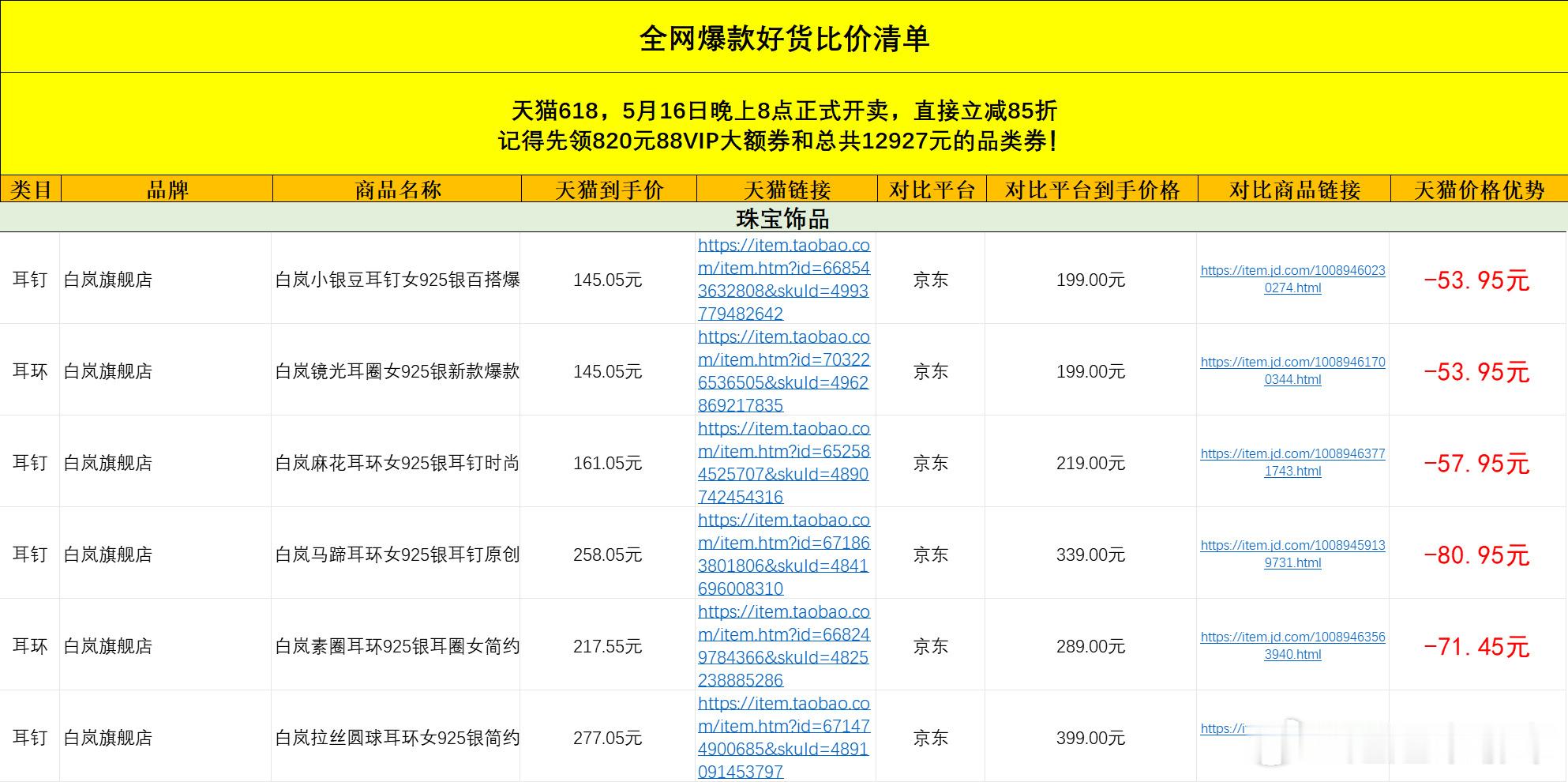The image size is (1568, 782).
Task: Select the 天猫链接 column header
Action: [x=787, y=190]
